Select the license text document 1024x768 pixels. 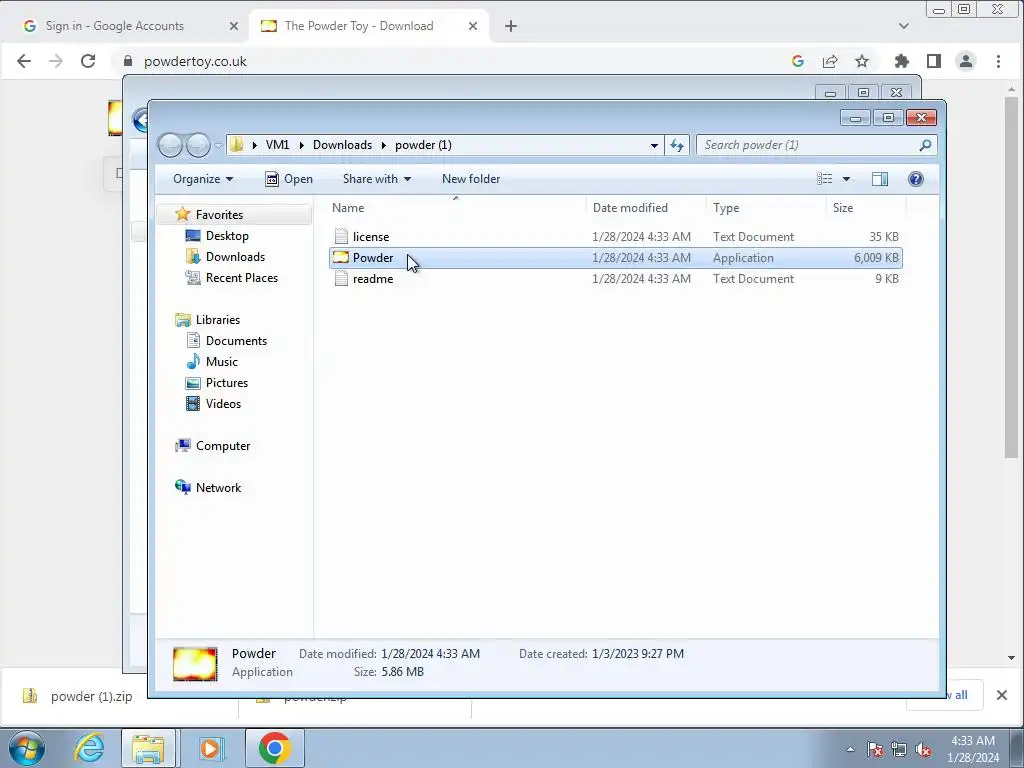616,237
